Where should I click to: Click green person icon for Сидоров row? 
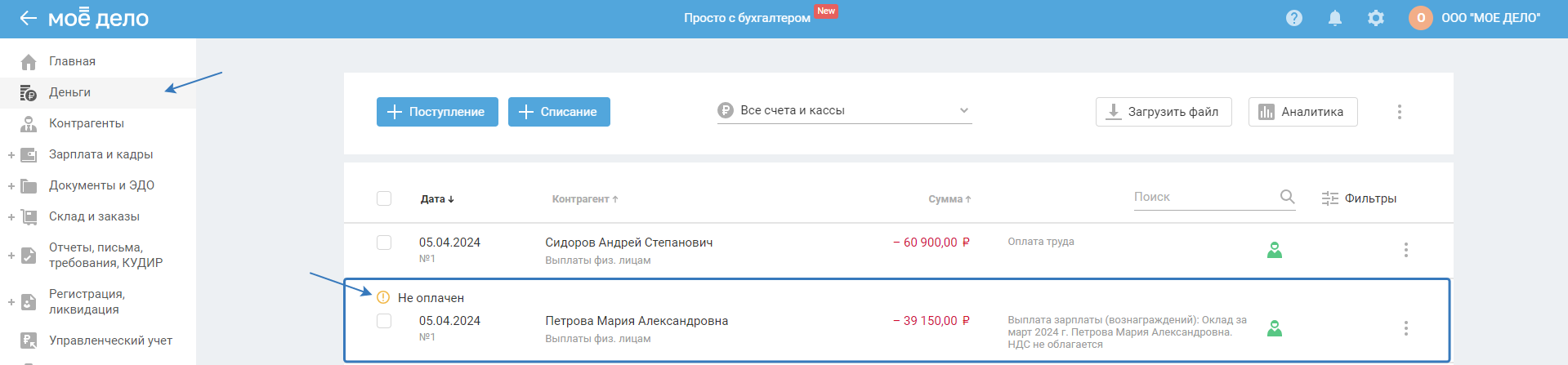[x=1274, y=250]
